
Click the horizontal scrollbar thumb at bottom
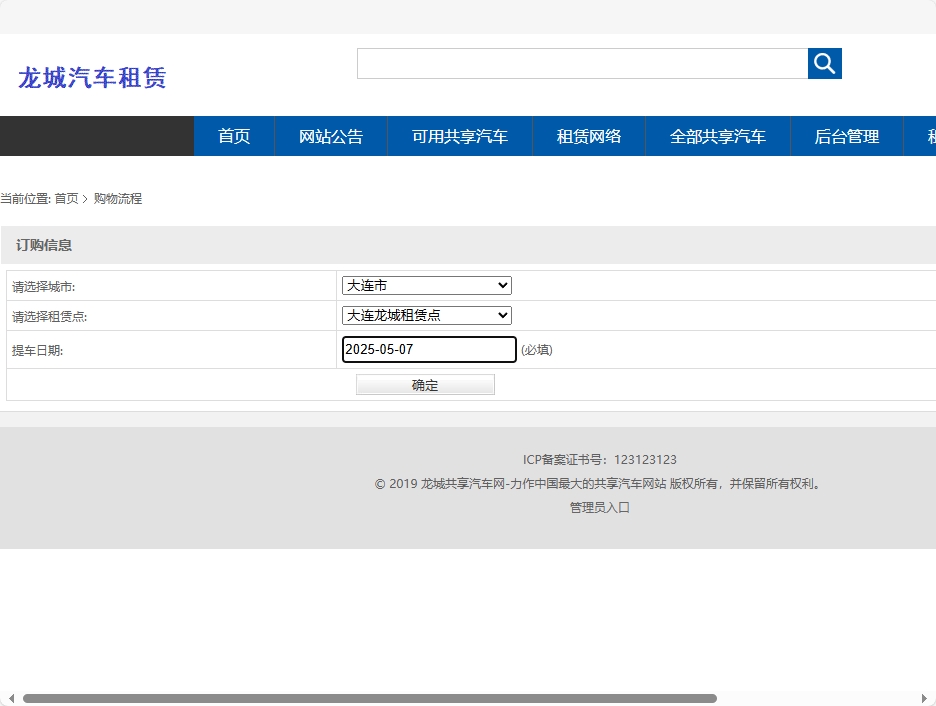pyautogui.click(x=370, y=699)
